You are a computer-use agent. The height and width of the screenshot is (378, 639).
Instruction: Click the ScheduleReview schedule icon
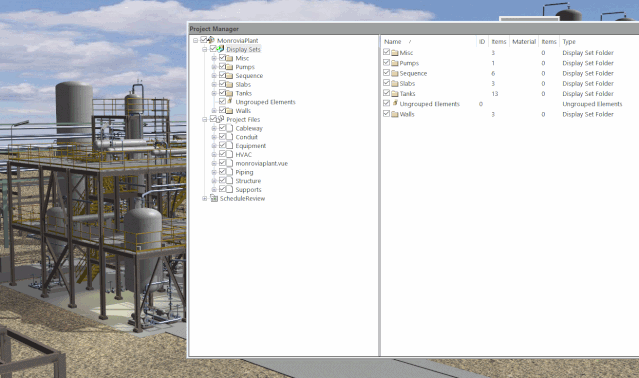coord(214,198)
